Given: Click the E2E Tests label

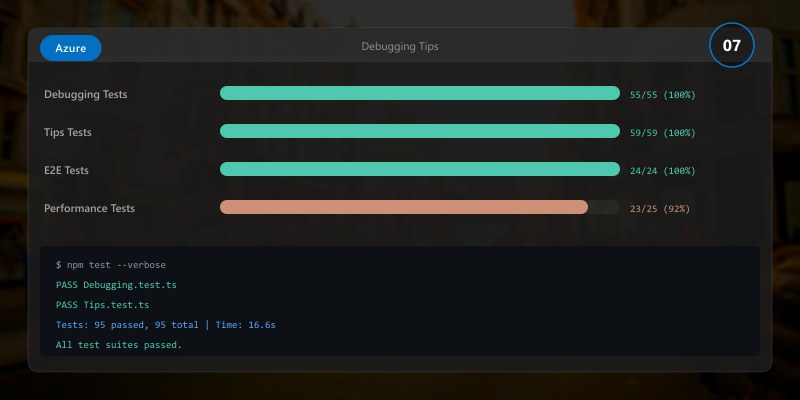Looking at the screenshot, I should coord(66,170).
